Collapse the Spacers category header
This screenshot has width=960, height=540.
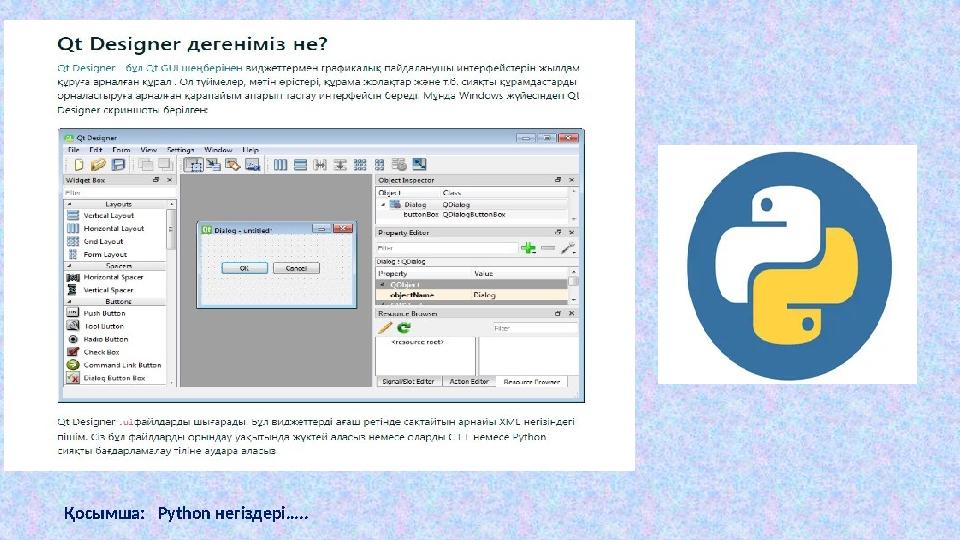tap(115, 266)
